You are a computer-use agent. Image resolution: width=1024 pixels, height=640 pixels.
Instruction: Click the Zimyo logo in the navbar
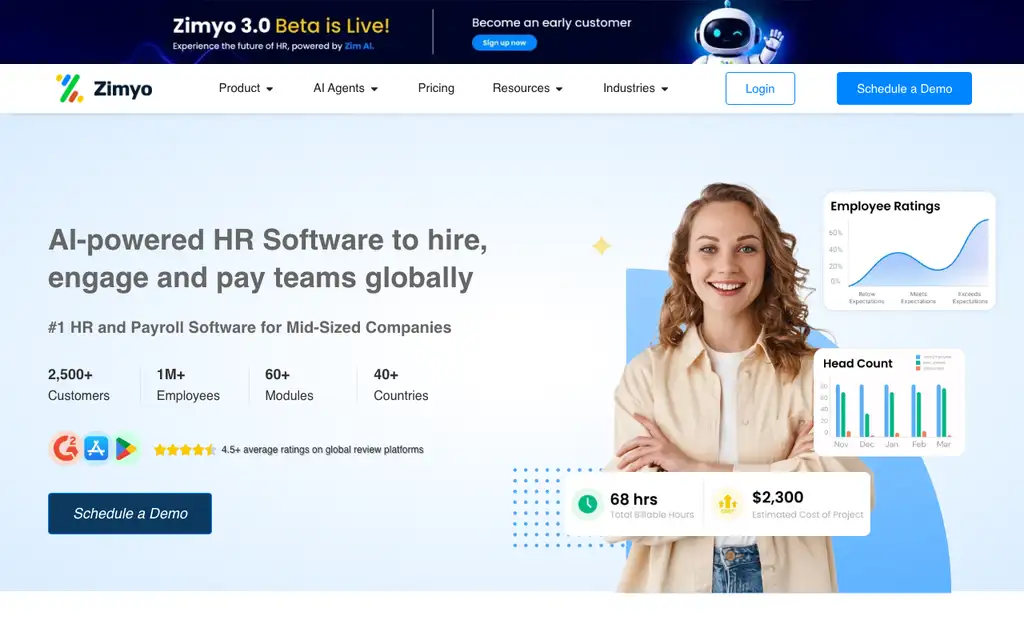pos(104,88)
